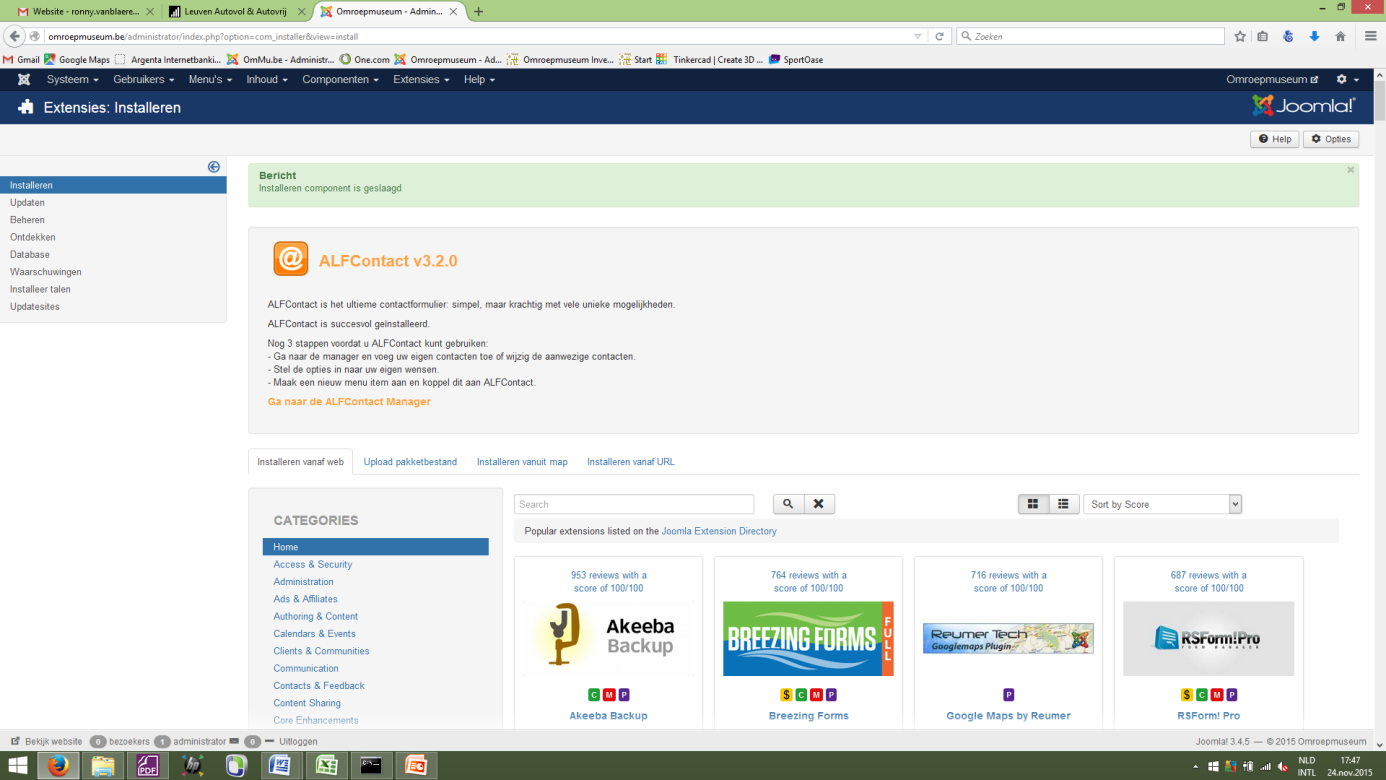Open the Excel icon in the taskbar
The width and height of the screenshot is (1386, 780).
click(x=325, y=766)
